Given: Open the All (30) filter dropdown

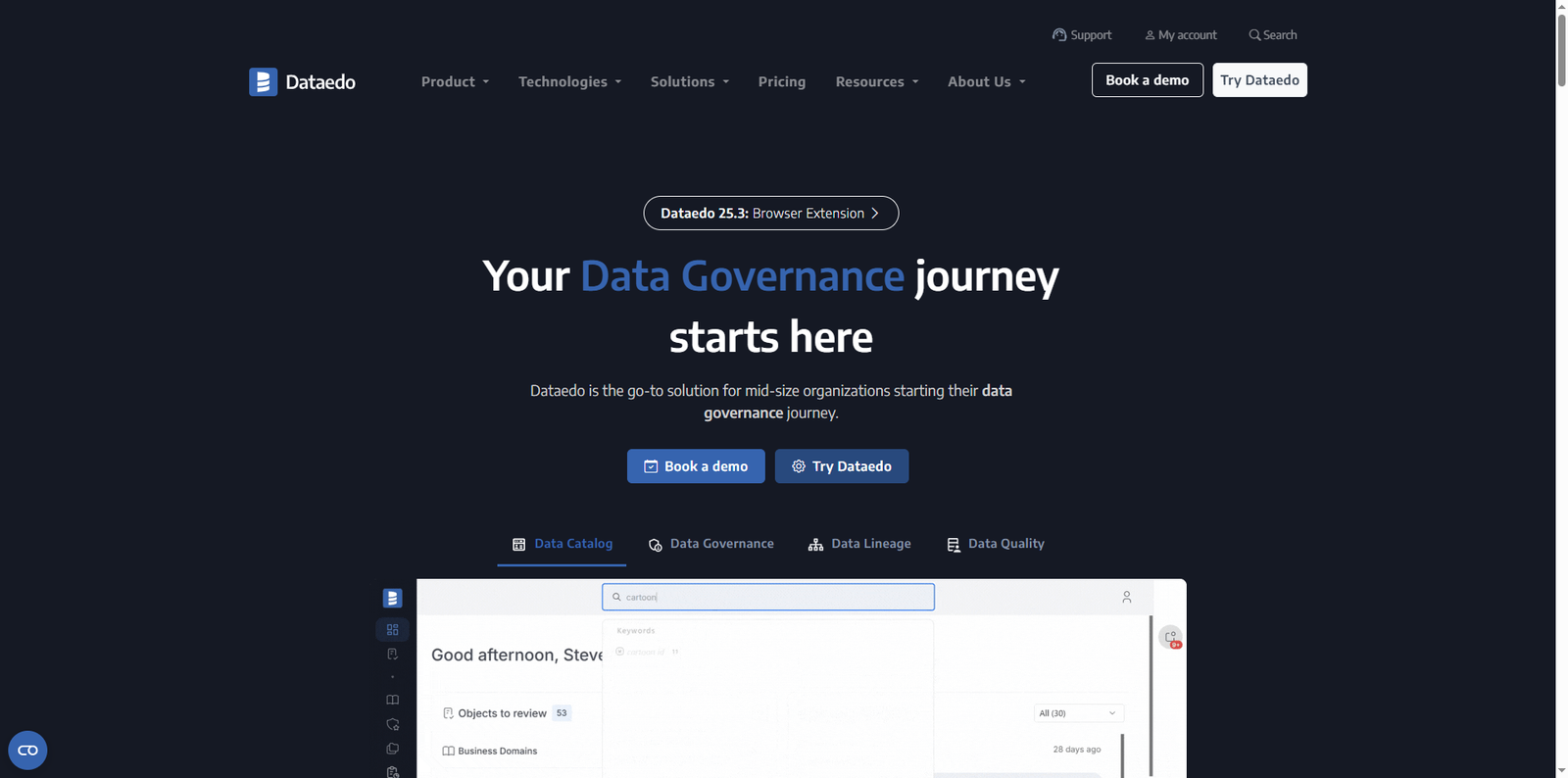Looking at the screenshot, I should click(1078, 713).
